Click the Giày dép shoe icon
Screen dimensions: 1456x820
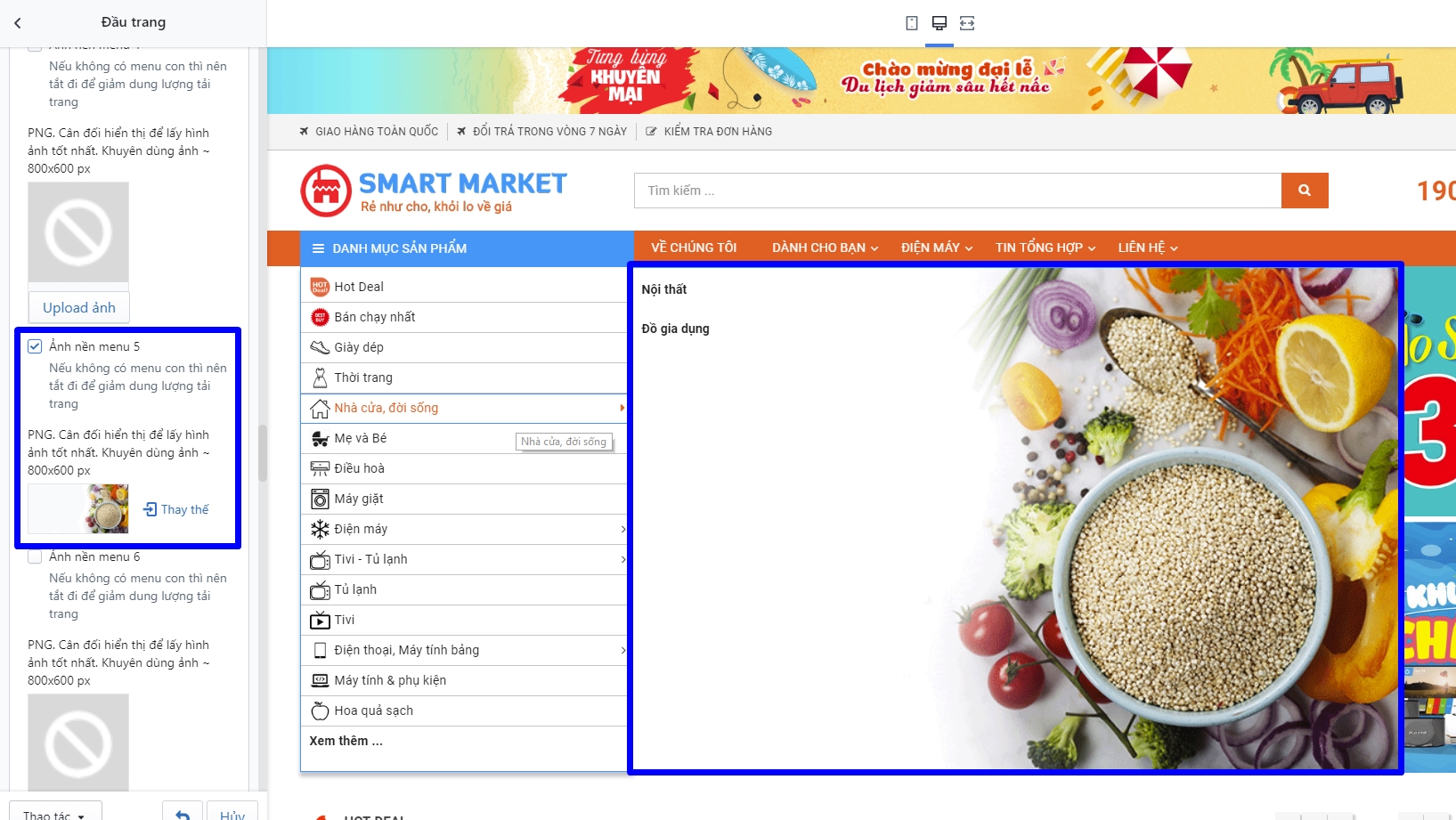click(320, 347)
